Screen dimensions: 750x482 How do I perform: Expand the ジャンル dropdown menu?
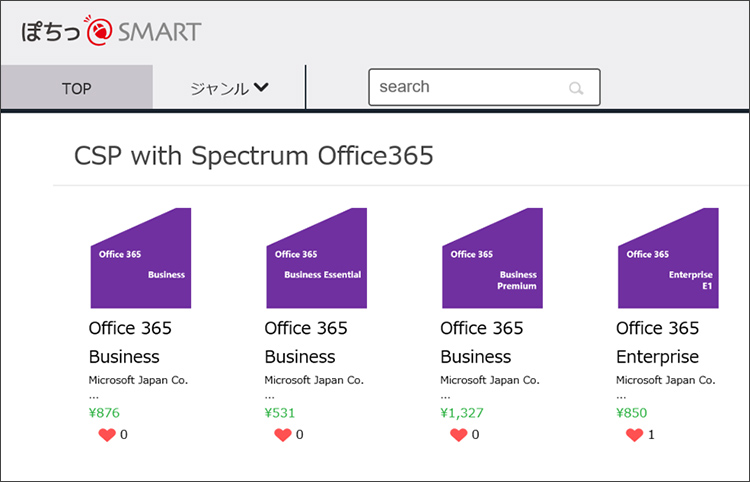tap(229, 88)
